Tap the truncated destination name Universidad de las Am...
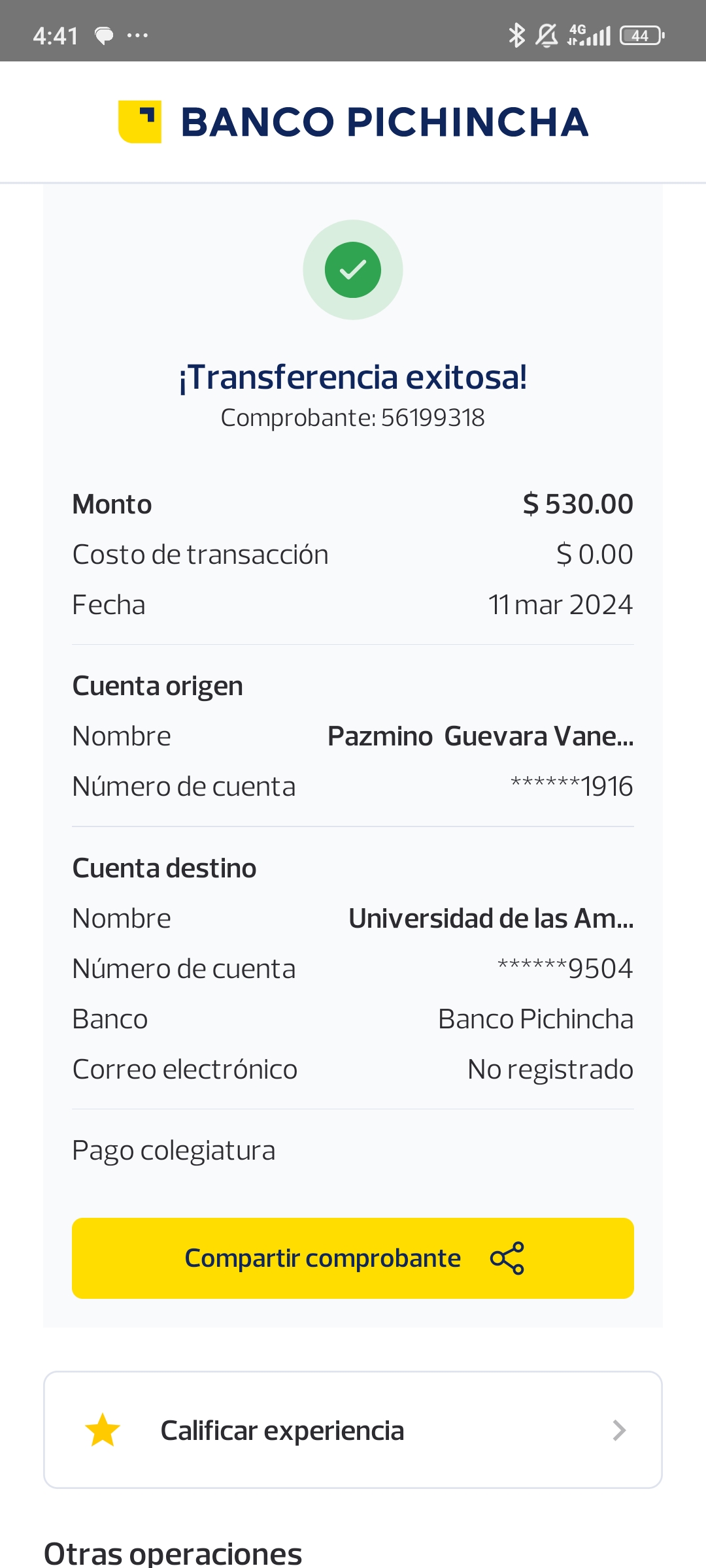The width and height of the screenshot is (706, 1568). (491, 919)
